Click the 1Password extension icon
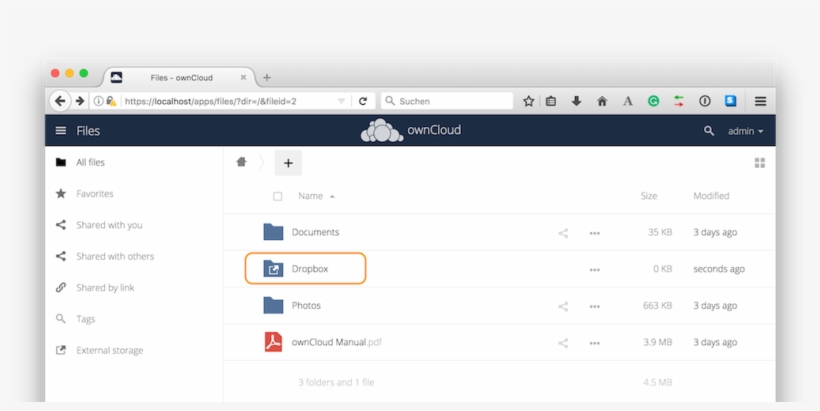Viewport: 820px width, 411px height. [704, 101]
